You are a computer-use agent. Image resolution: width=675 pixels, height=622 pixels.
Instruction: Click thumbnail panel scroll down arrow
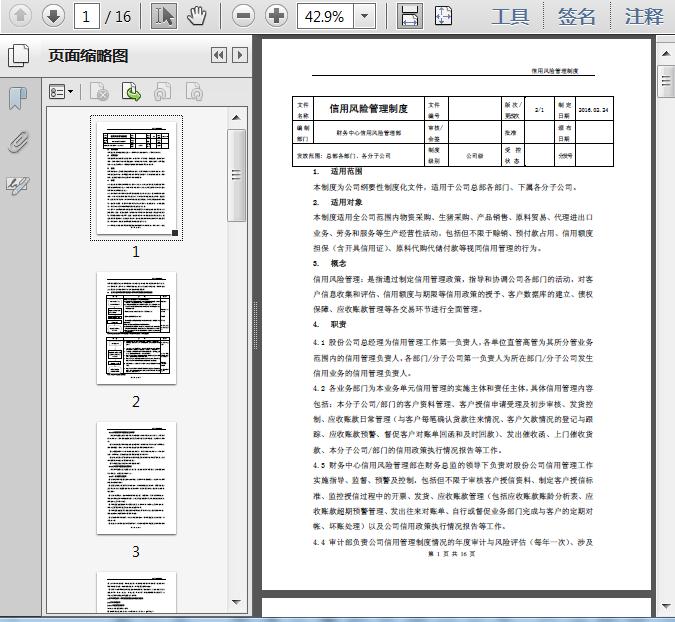pyautogui.click(x=236, y=602)
